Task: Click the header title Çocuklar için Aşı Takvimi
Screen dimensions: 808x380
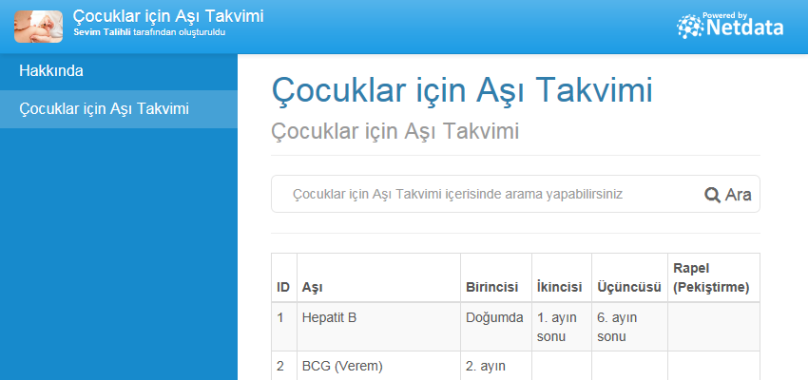Action: 168,16
